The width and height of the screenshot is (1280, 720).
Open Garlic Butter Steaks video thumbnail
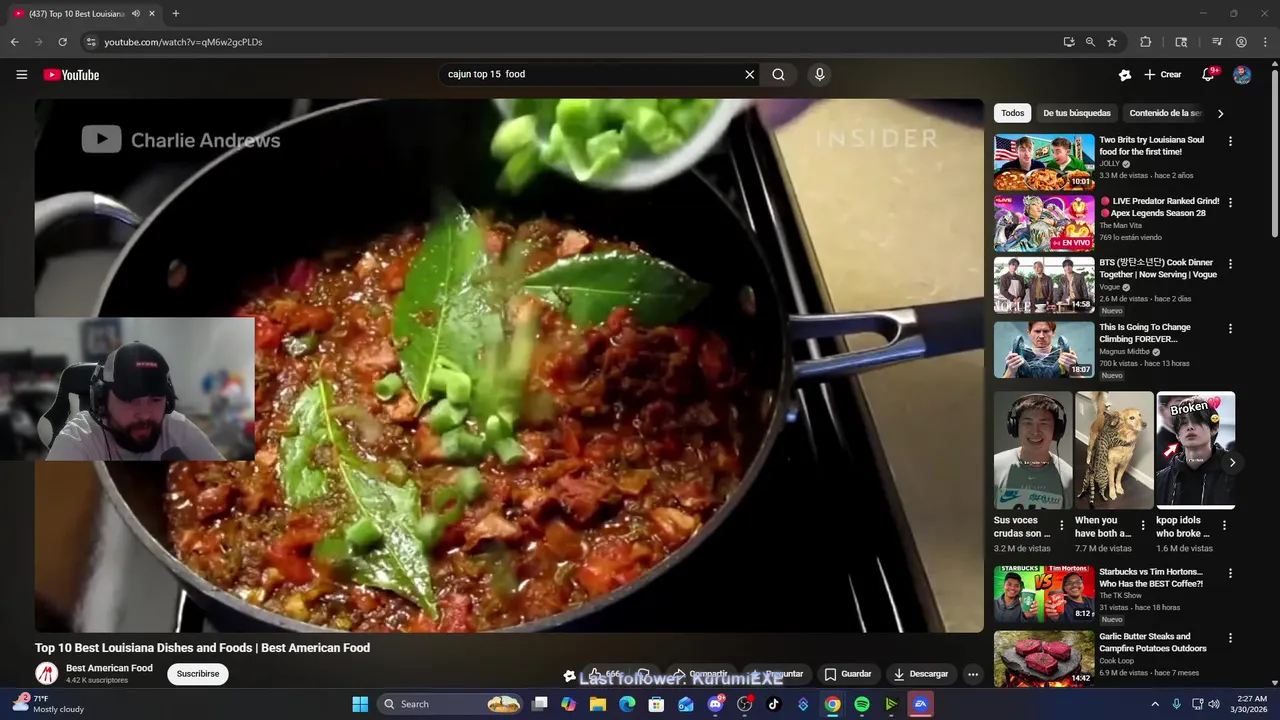[1044, 658]
